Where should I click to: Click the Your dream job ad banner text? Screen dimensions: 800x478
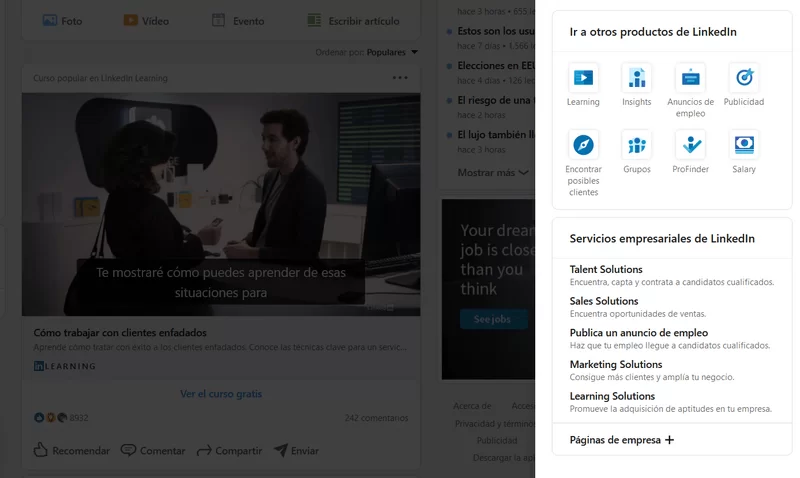pyautogui.click(x=497, y=260)
